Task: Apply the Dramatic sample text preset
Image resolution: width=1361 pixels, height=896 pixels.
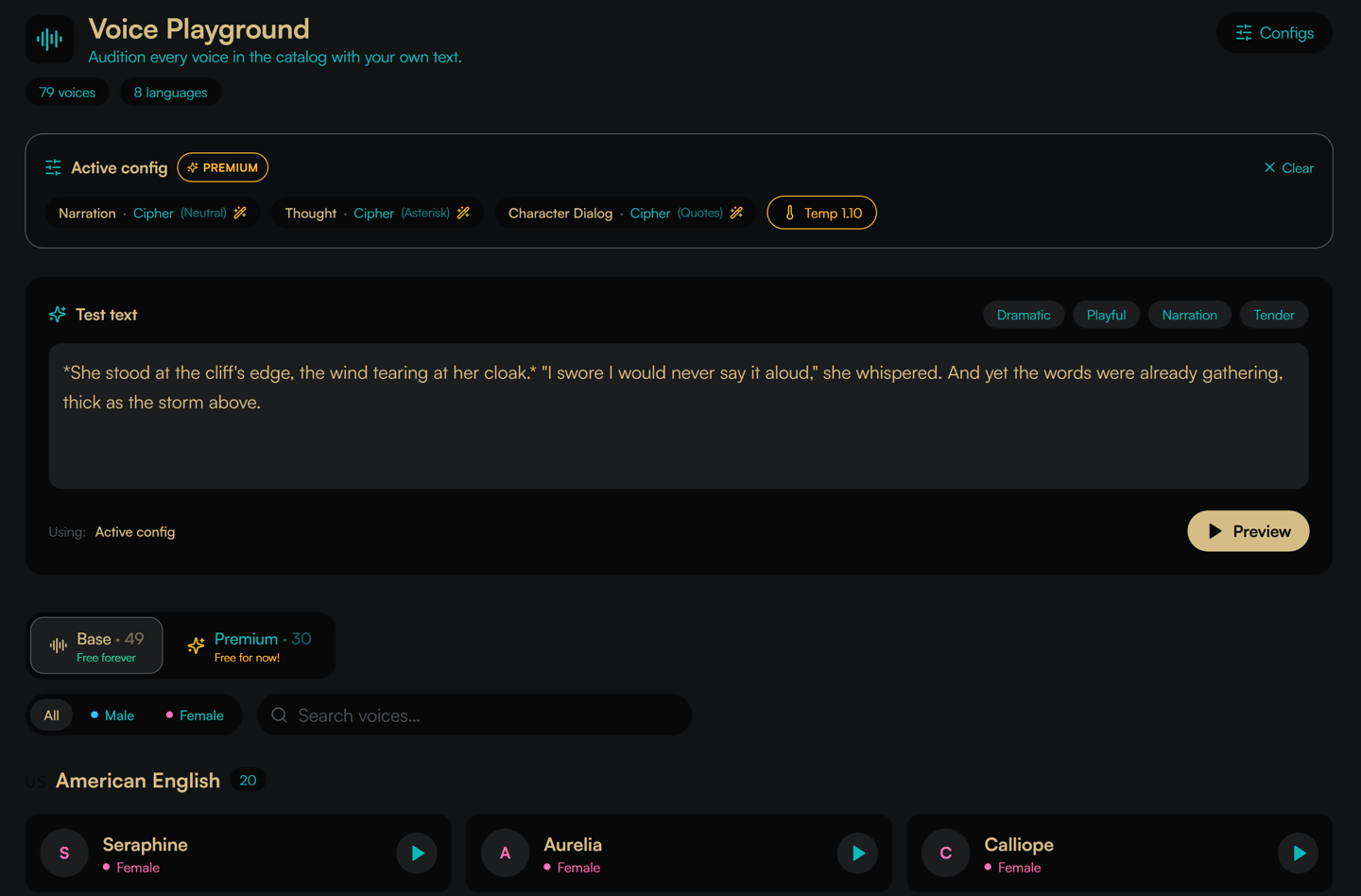Action: (x=1024, y=315)
